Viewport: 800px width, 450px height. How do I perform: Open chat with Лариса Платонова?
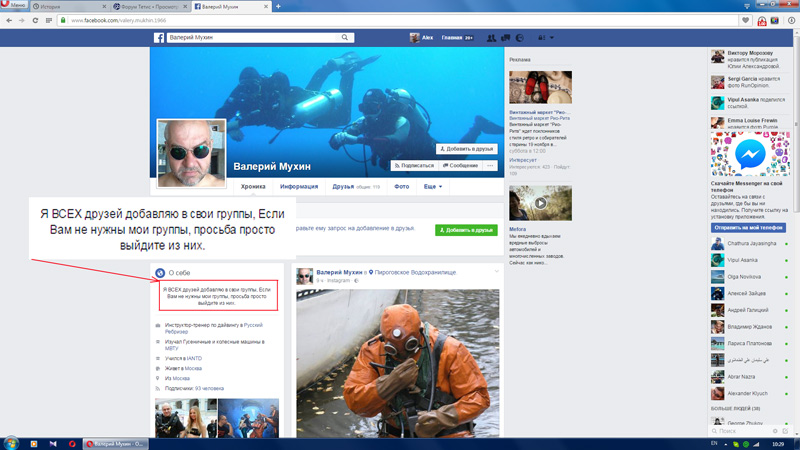coord(750,344)
